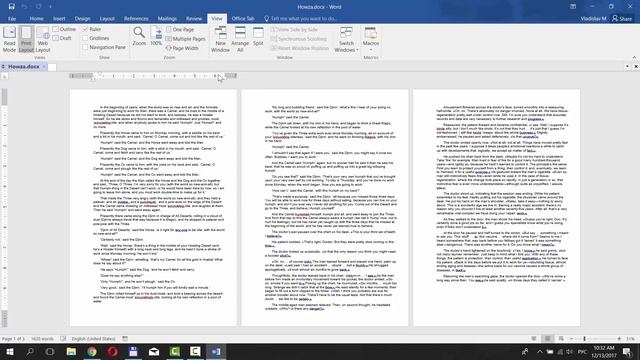Select Print Layout icon in the status bar
The image size is (640, 360).
pos(548,339)
